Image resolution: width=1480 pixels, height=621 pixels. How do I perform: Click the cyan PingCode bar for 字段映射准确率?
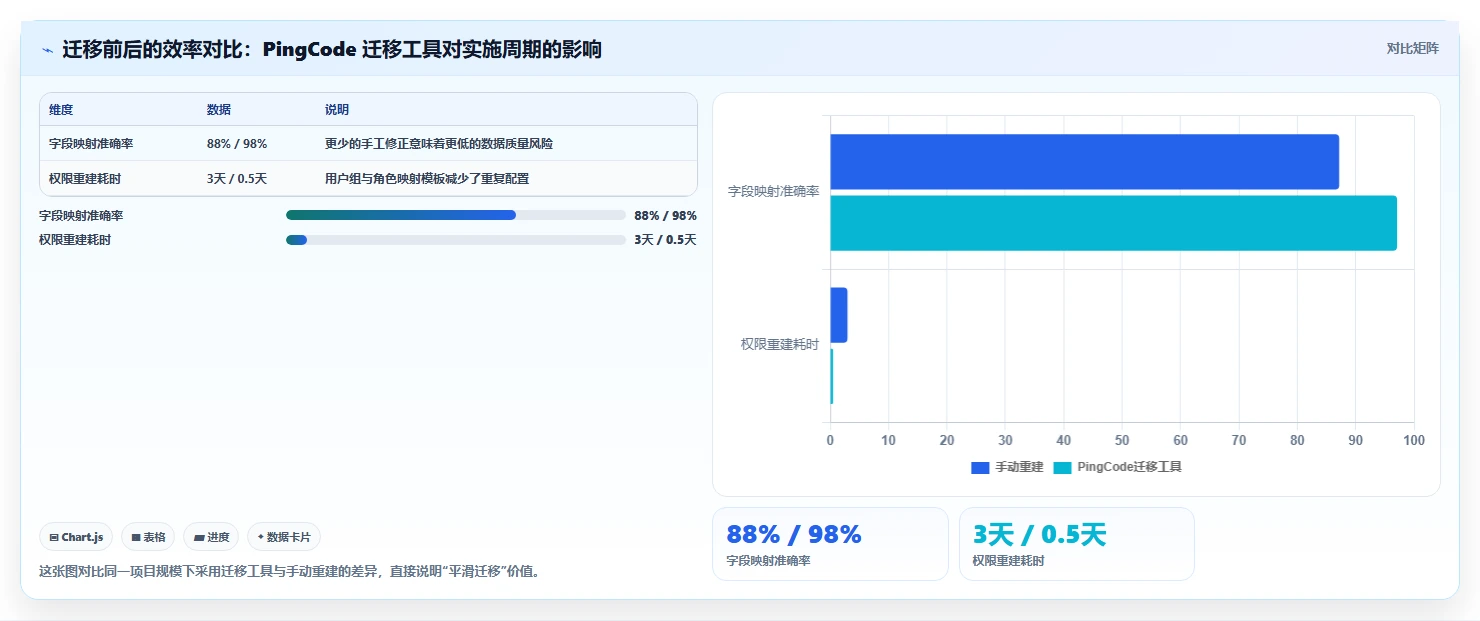coord(1113,223)
